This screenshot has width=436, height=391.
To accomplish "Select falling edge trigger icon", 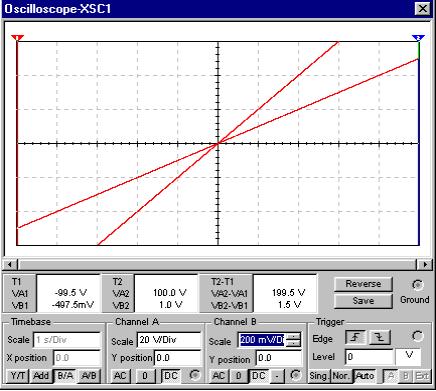I will (380, 338).
